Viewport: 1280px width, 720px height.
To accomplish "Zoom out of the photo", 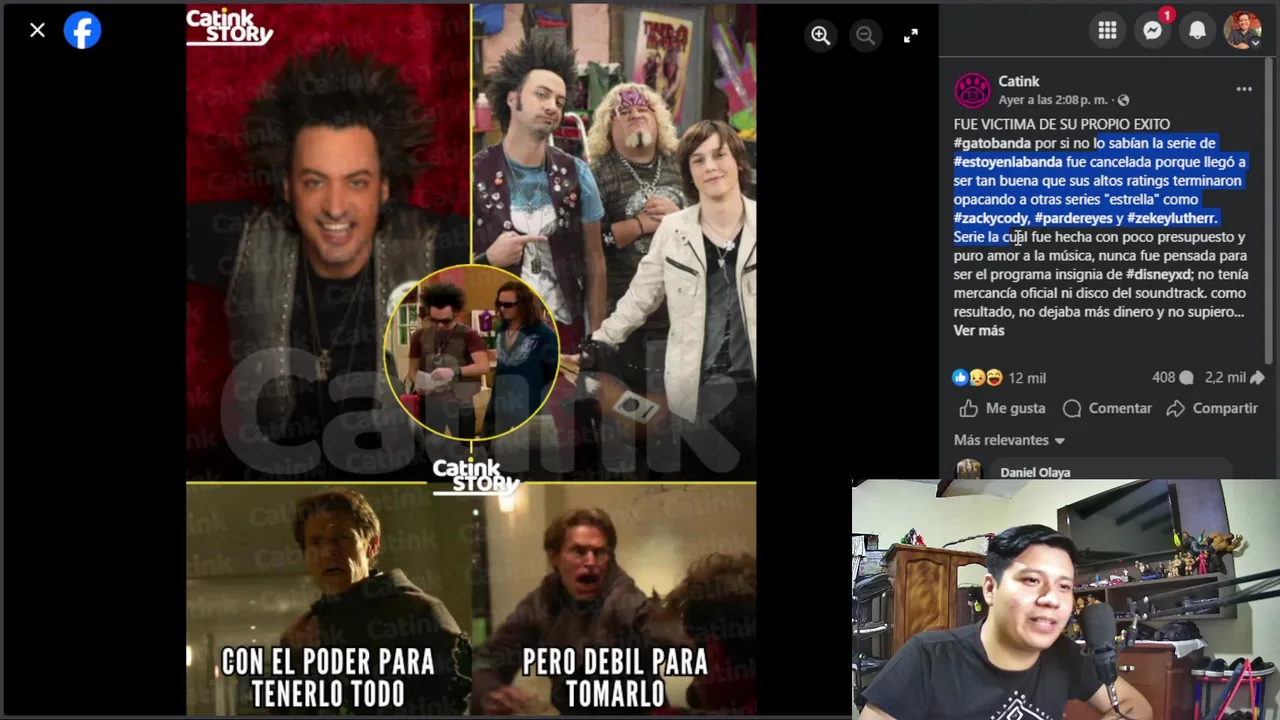I will 866,36.
